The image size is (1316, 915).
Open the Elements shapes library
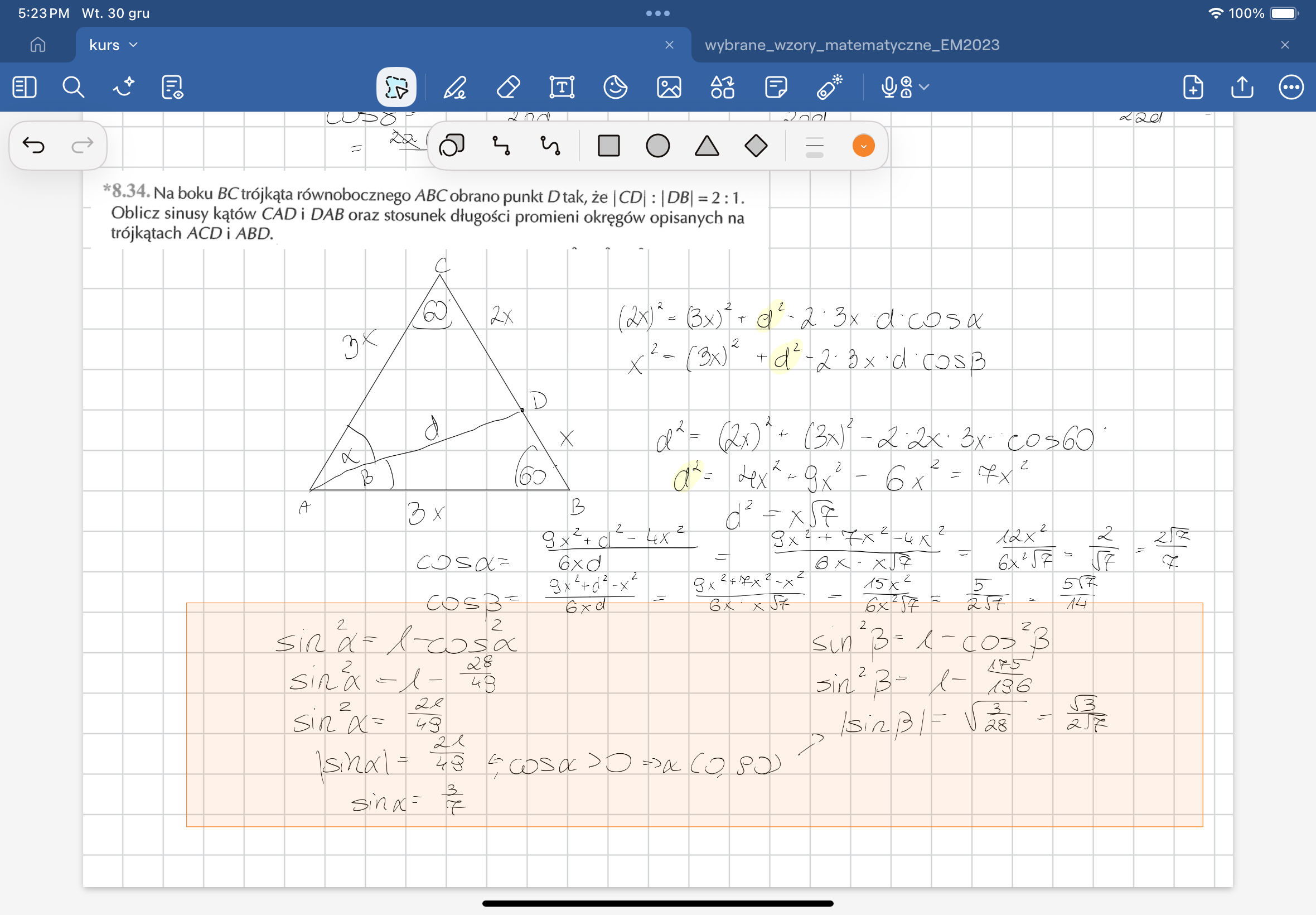coord(722,88)
